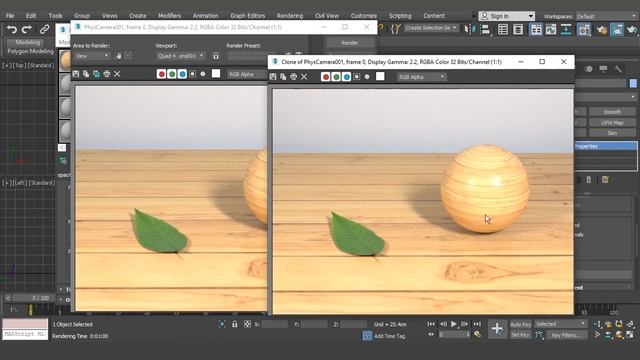This screenshot has height=360, width=640.
Task: Open the Layer Explorer icon
Action: 518,29
